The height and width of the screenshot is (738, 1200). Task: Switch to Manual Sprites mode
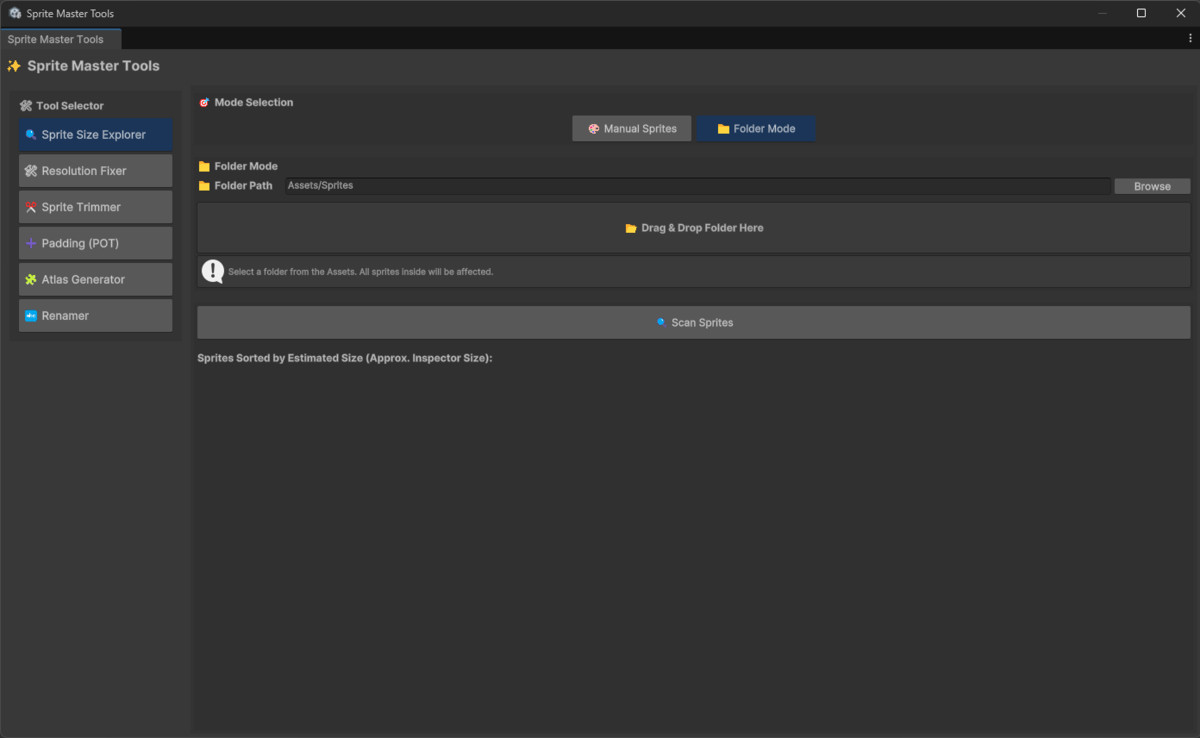(x=632, y=129)
